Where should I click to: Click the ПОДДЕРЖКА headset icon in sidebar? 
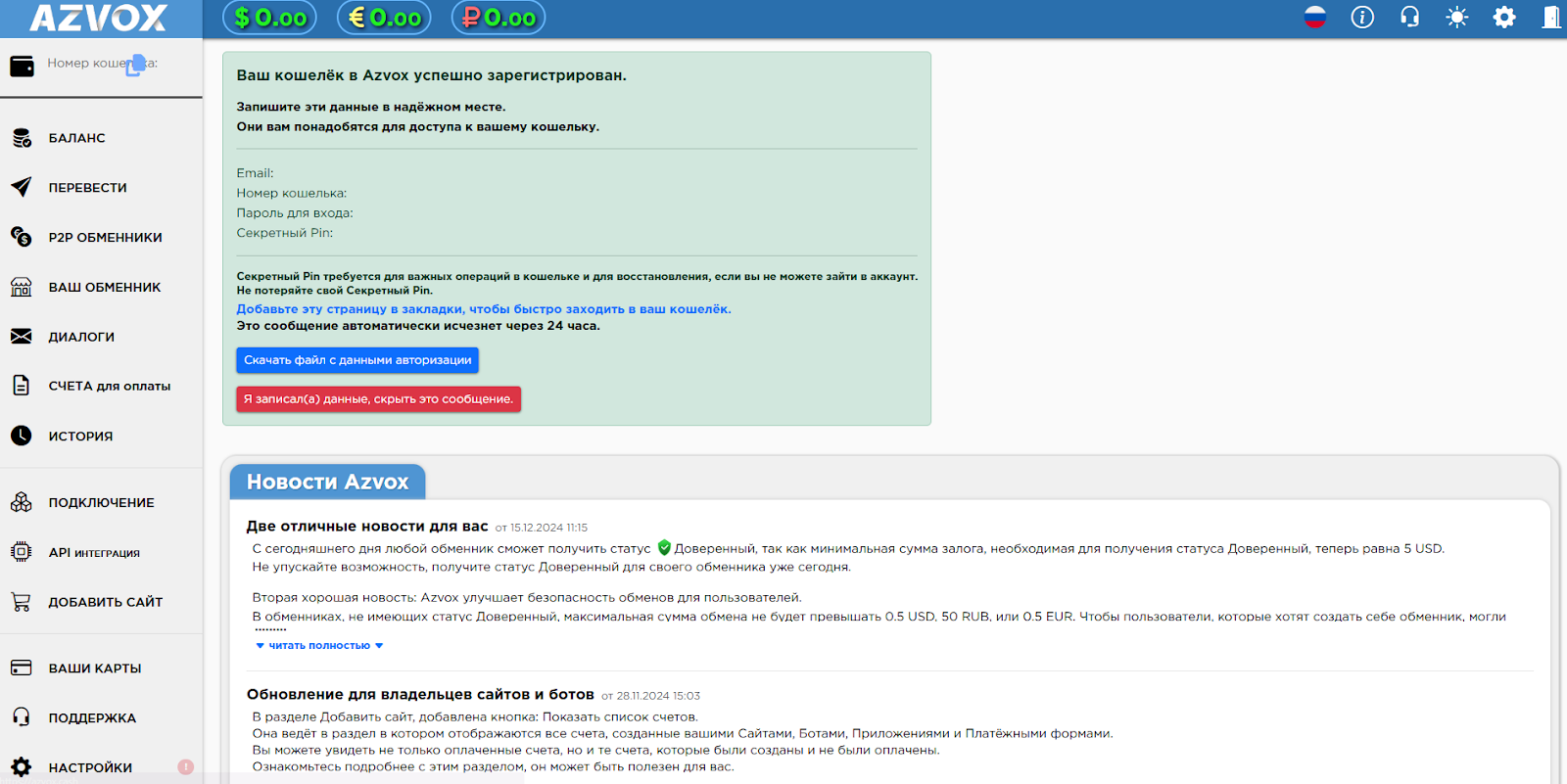pos(22,717)
